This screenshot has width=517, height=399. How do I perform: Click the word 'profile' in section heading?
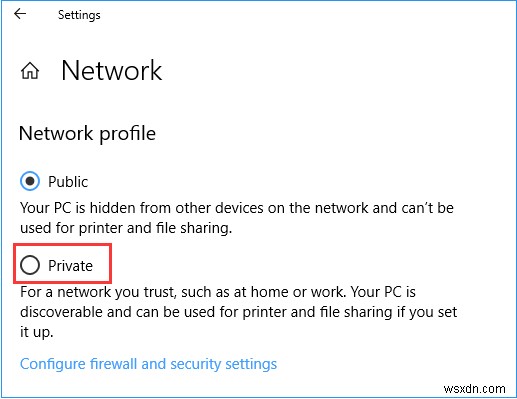pos(127,134)
